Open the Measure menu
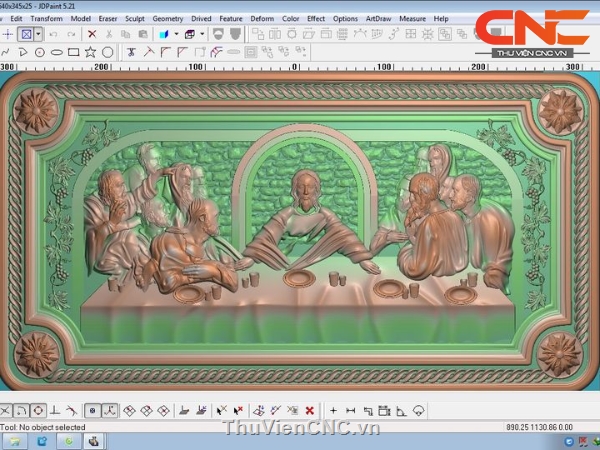600x450 pixels. point(412,18)
